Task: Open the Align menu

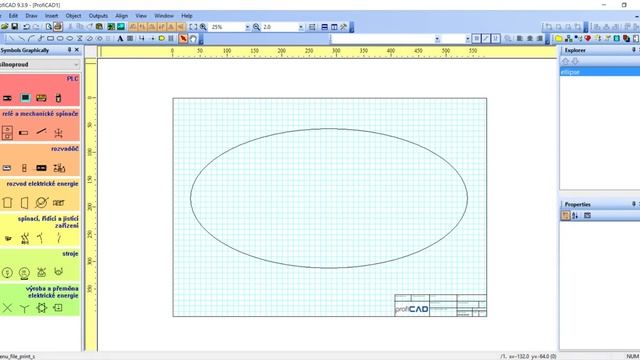Action: (122, 16)
